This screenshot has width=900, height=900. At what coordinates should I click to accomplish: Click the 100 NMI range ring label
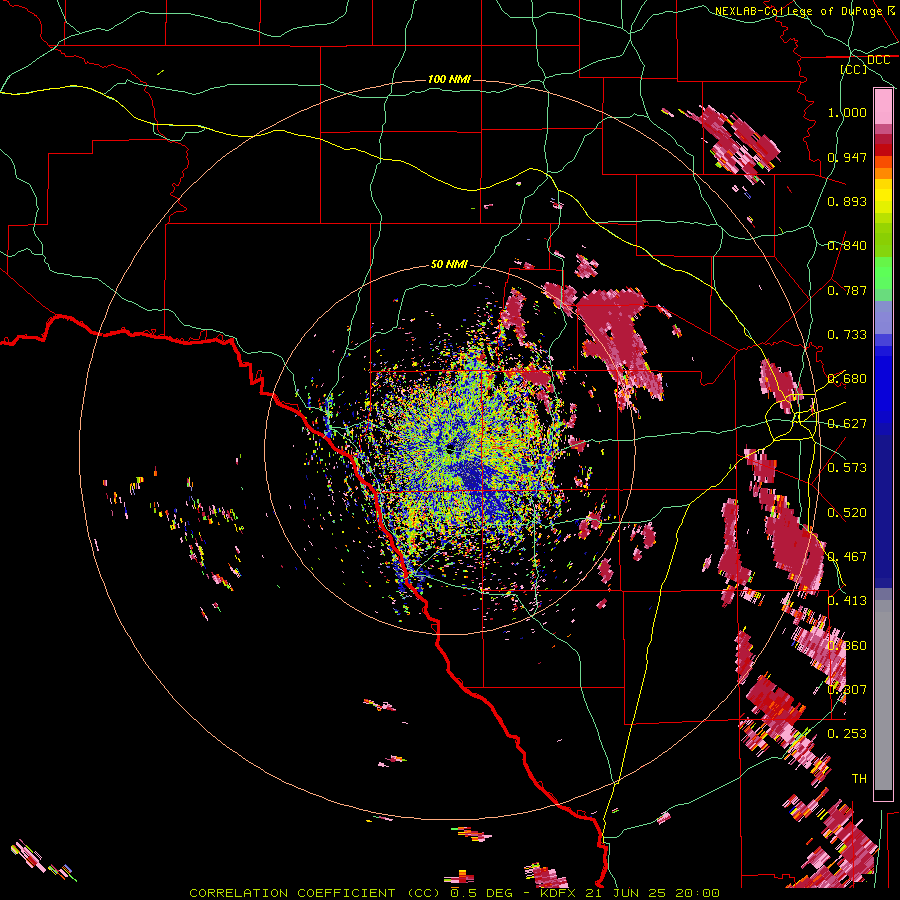coord(449,79)
